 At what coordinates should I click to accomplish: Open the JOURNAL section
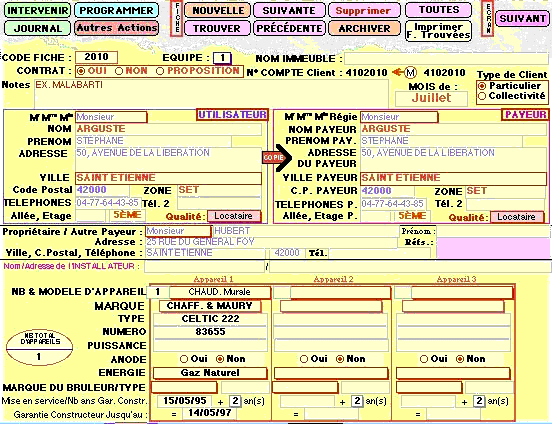(37, 29)
